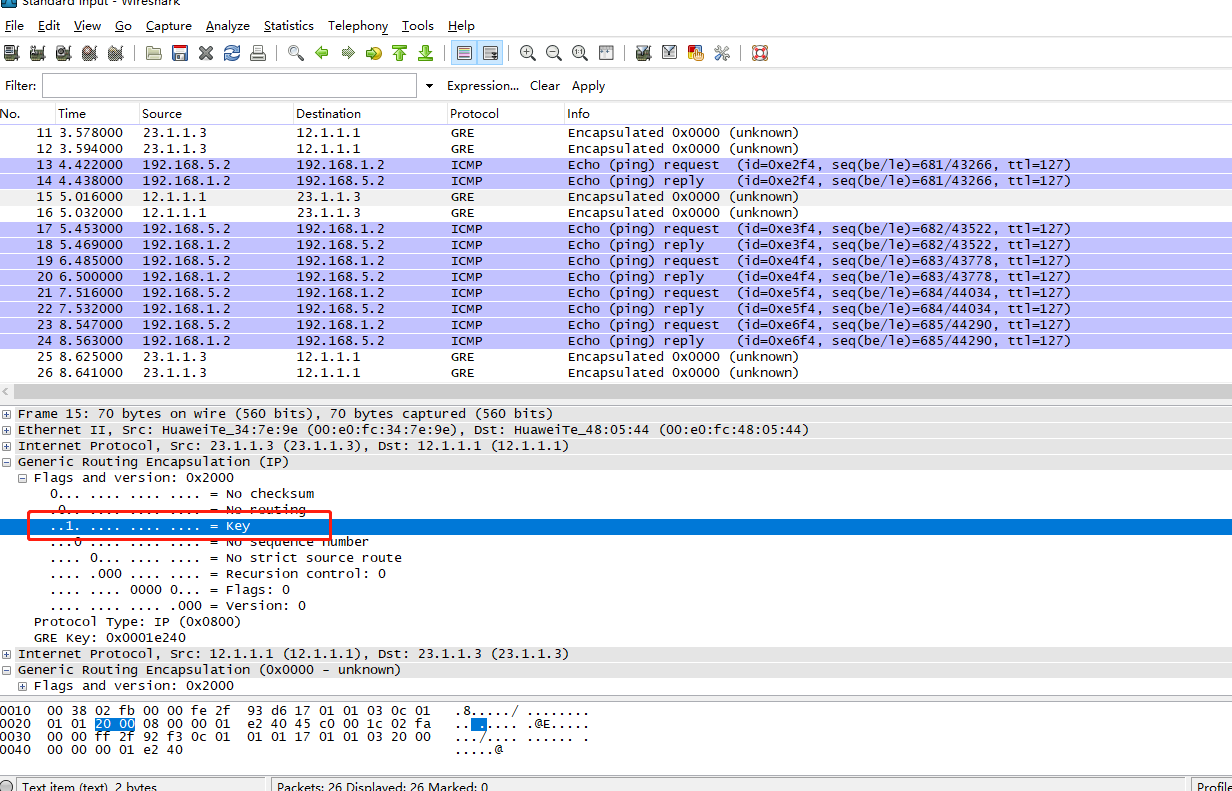
Task: Jump to the first packet
Action: click(400, 53)
